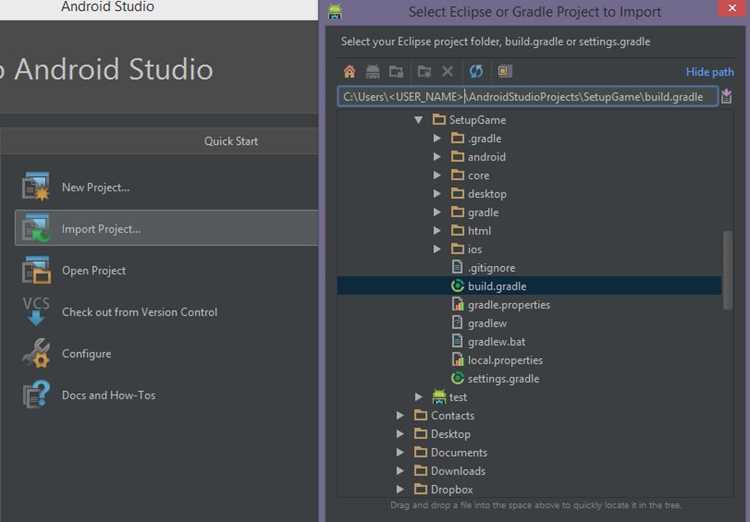Expand the ios folder
Image resolution: width=750 pixels, height=522 pixels.
[437, 249]
